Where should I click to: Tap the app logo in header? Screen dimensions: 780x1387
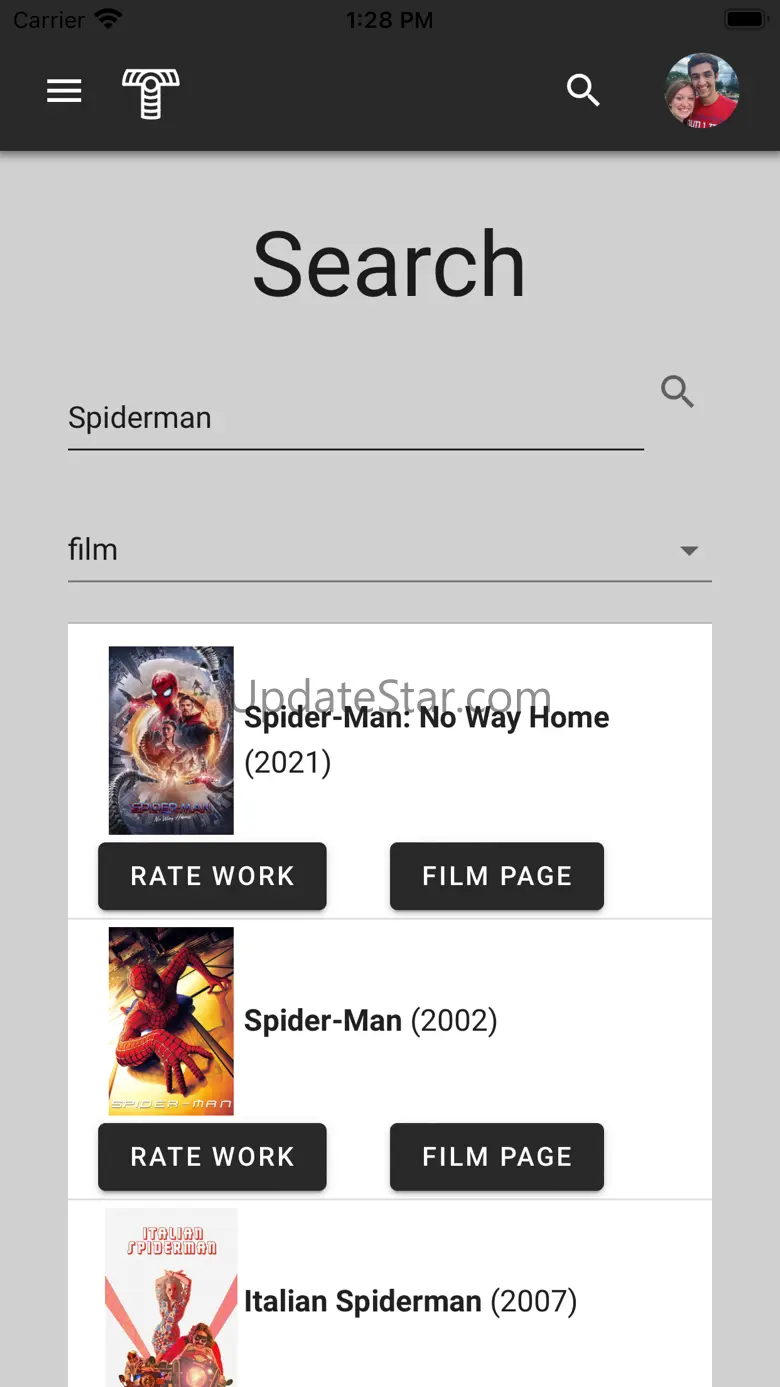(x=151, y=93)
